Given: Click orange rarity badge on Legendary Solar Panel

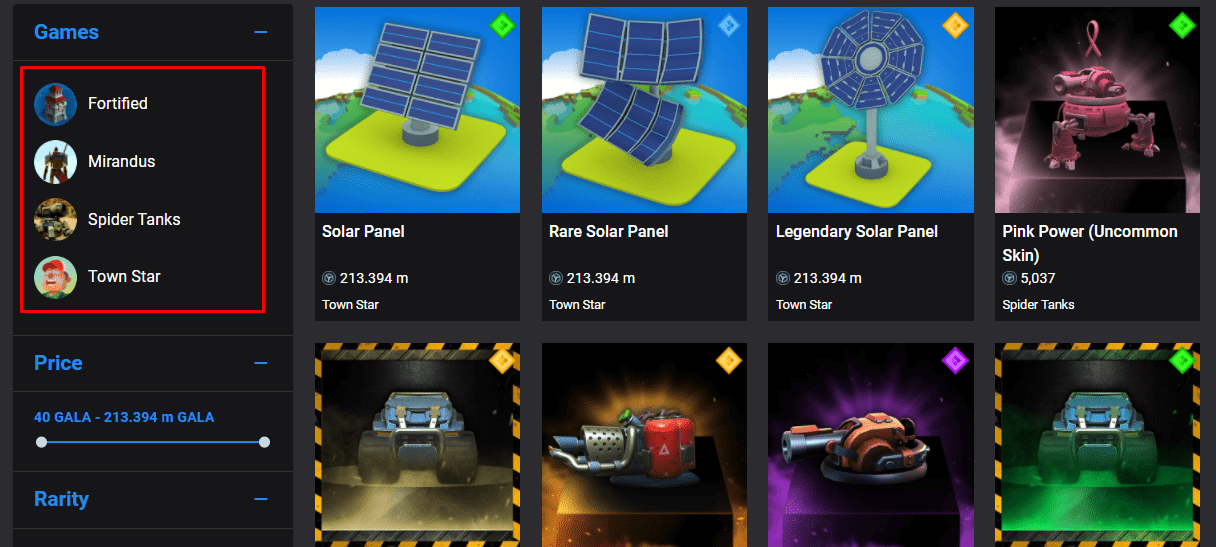Looking at the screenshot, I should 956,25.
